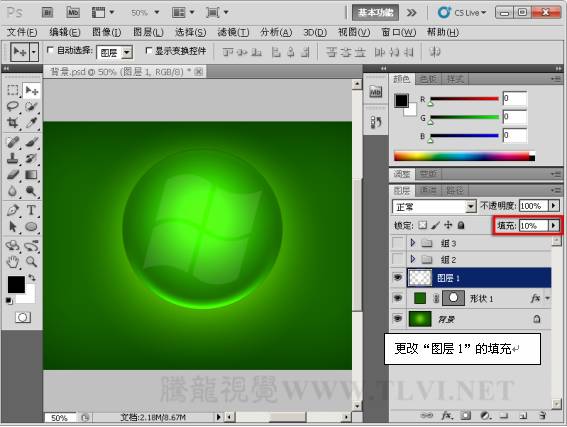This screenshot has width=567, height=427.
Task: Enable the Auto-Select checkbox
Action: (50, 50)
